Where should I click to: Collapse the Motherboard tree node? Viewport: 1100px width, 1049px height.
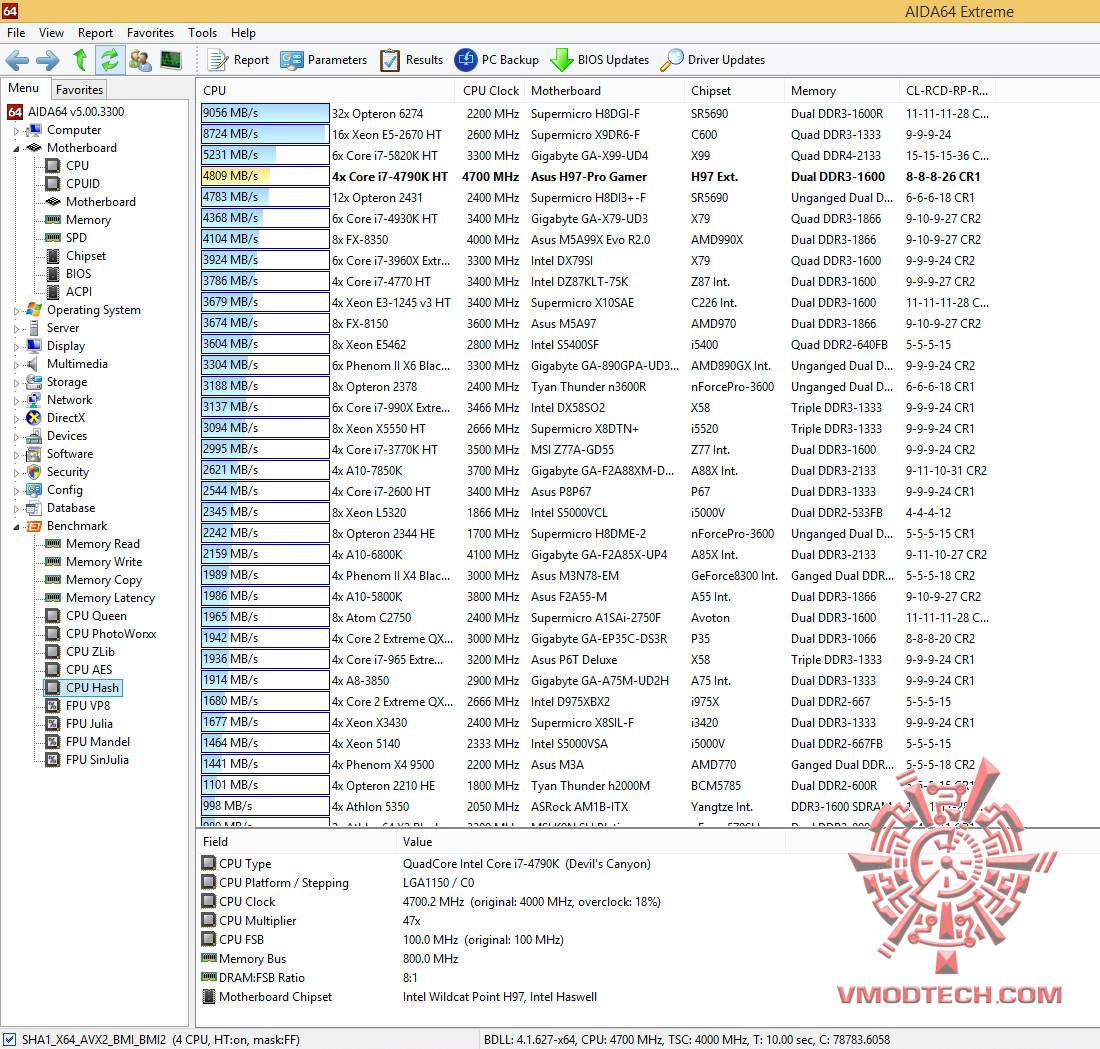point(16,149)
